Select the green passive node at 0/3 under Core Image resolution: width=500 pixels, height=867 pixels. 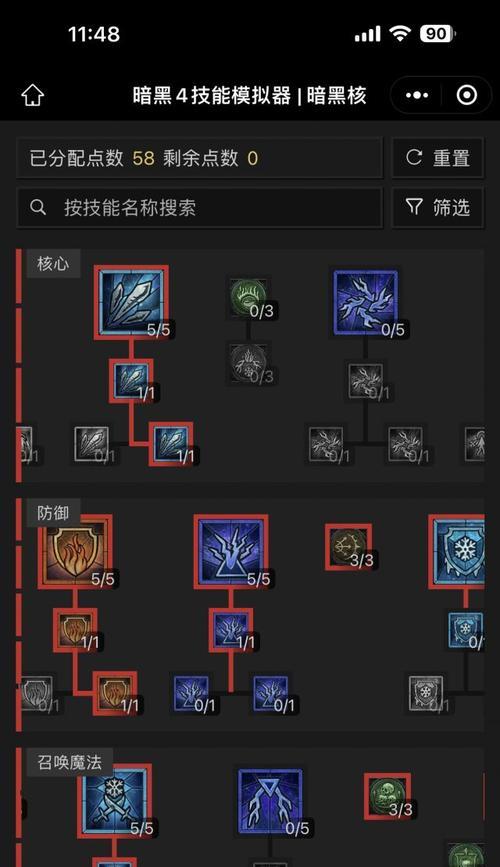tap(248, 297)
